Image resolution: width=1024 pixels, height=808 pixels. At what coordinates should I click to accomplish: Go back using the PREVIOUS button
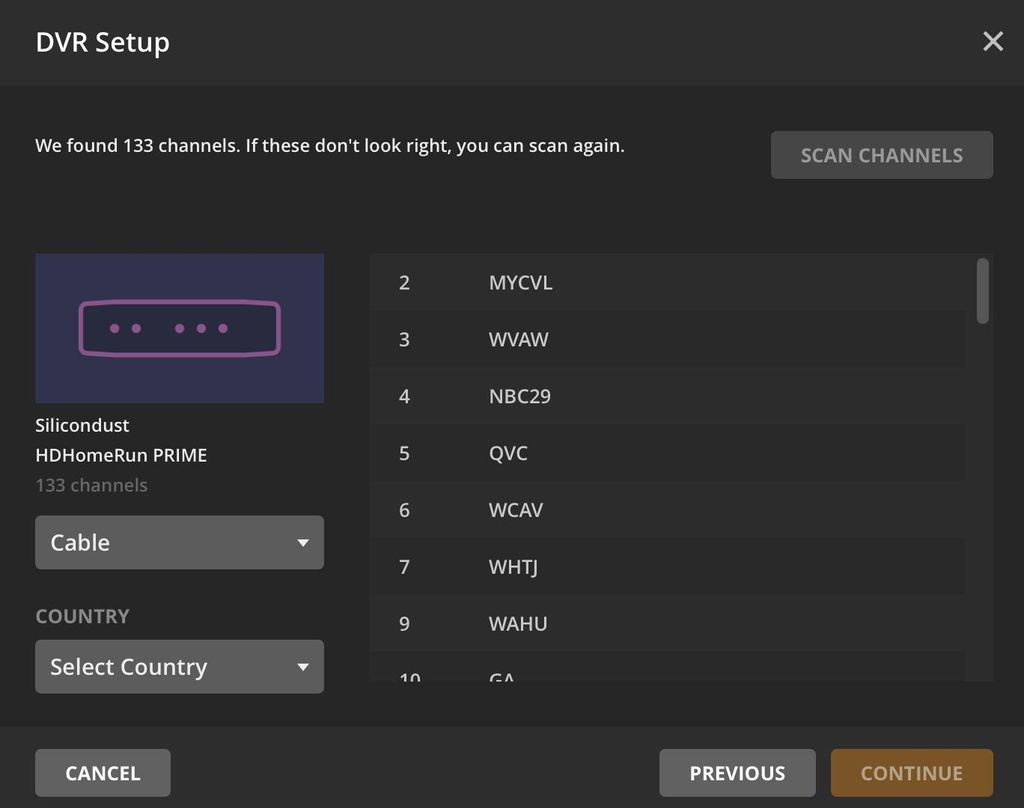(737, 772)
